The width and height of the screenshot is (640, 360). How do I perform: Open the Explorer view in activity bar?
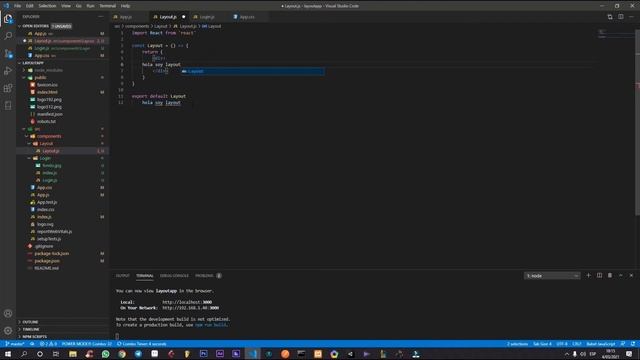pyautogui.click(x=8, y=19)
